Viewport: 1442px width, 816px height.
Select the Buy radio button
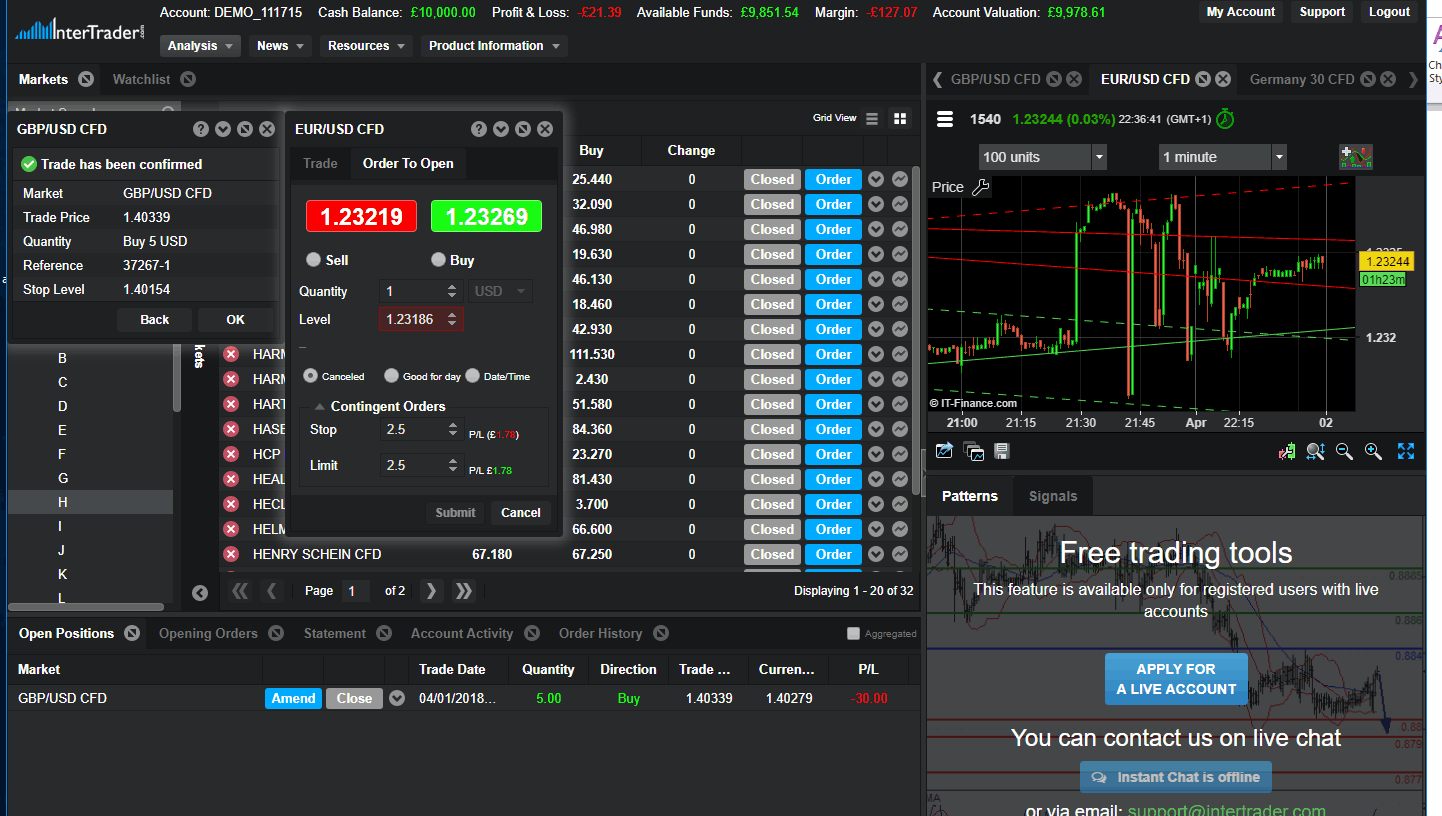point(438,259)
